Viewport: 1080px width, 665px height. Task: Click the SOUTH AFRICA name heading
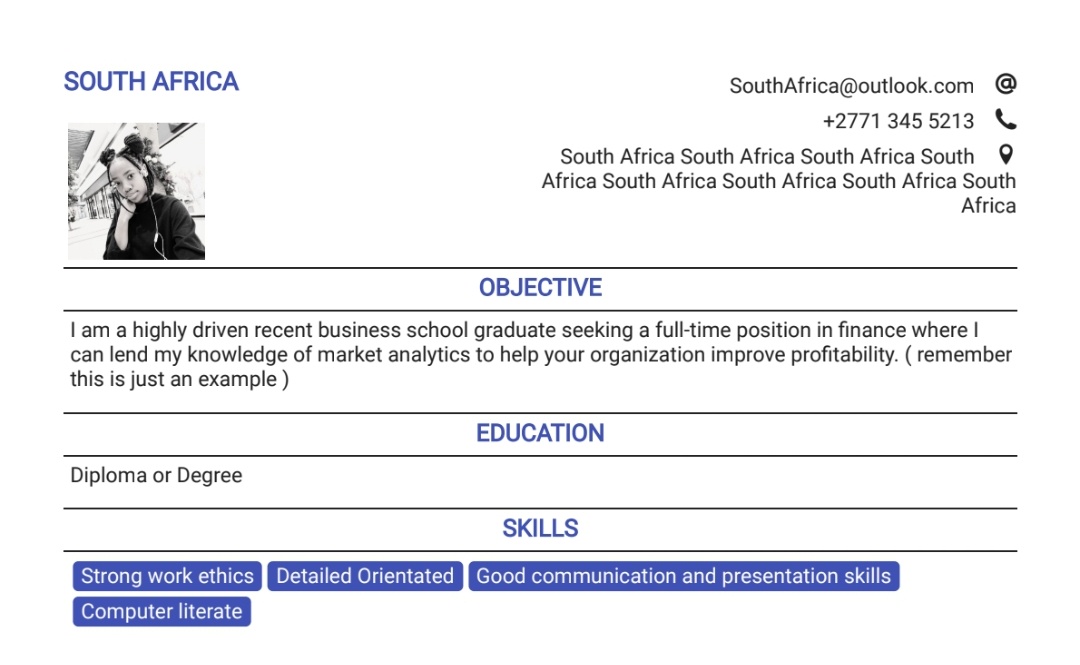(x=151, y=82)
